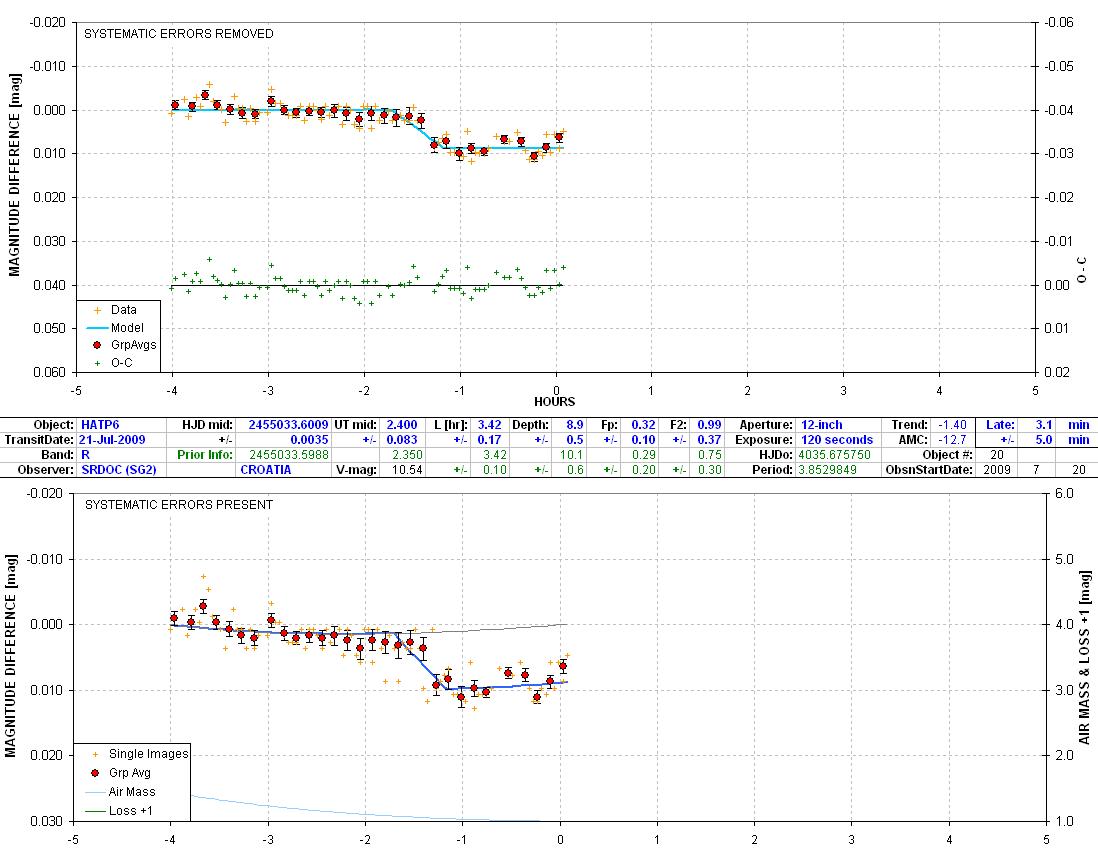This screenshot has width=1098, height=850.
Task: Click the prior HJD value 2455033.5988
Action: [x=289, y=454]
